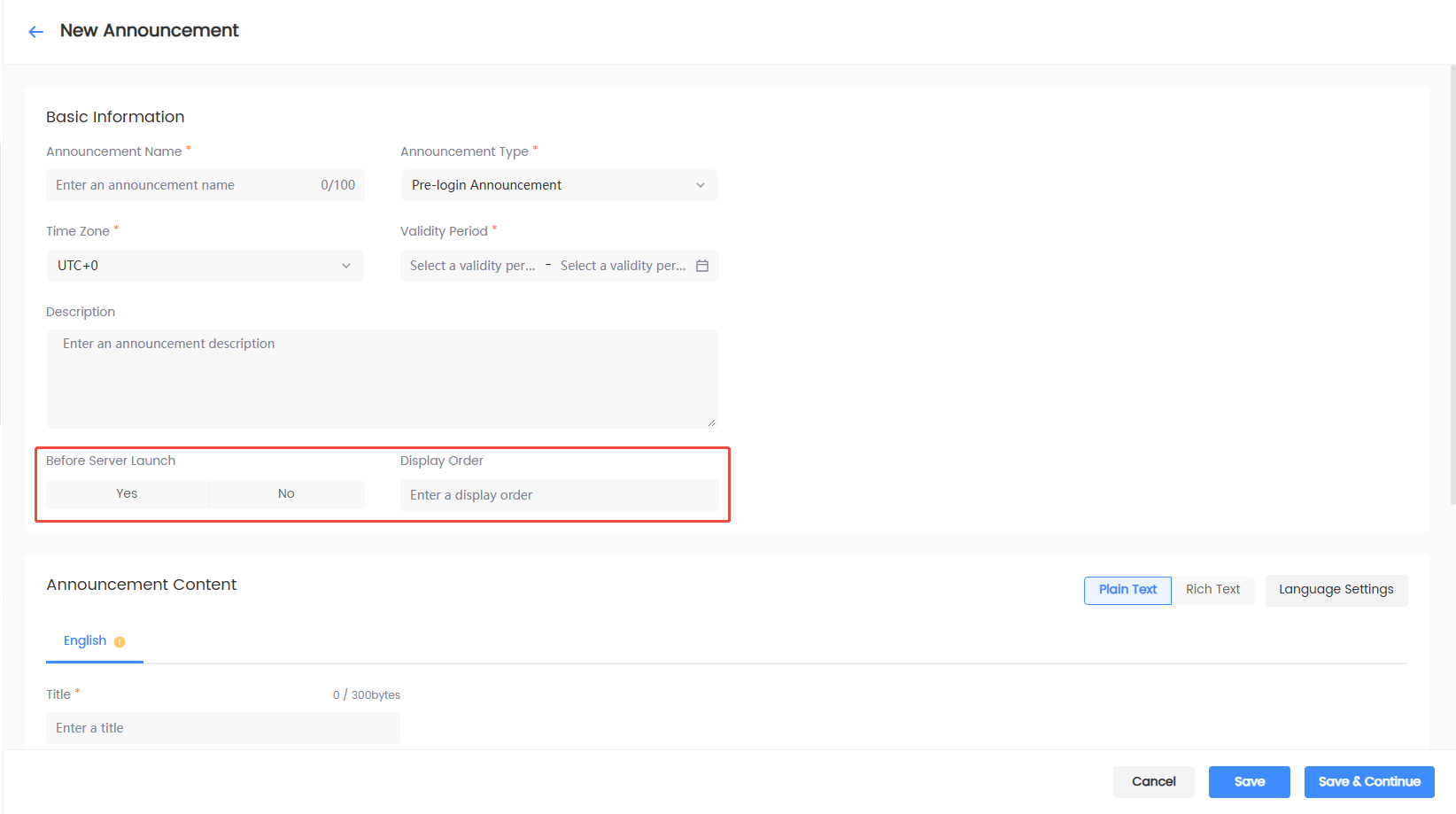Focus the announcement description text area

(382, 379)
